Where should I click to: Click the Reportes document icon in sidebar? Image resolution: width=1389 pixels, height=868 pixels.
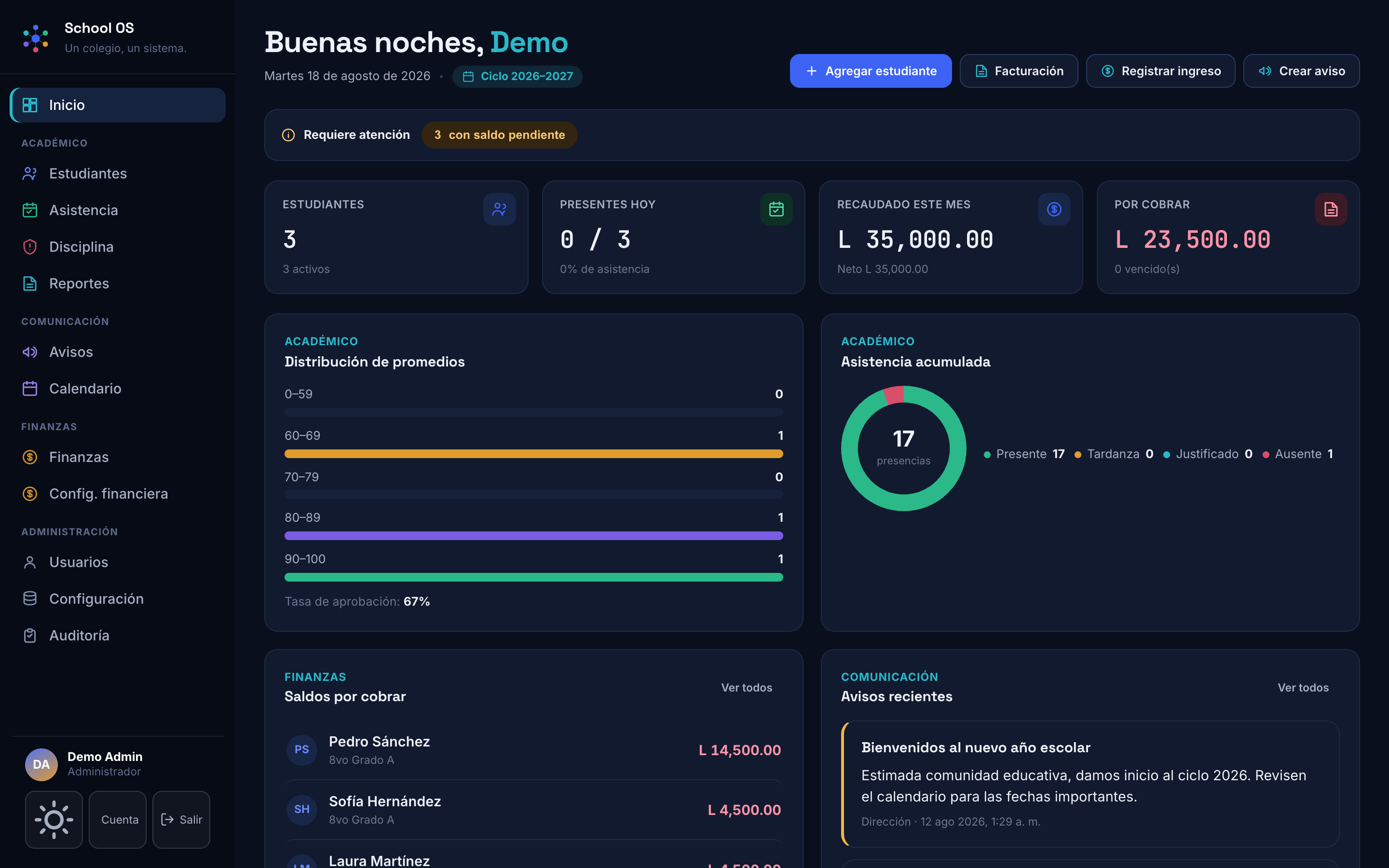pos(30,284)
